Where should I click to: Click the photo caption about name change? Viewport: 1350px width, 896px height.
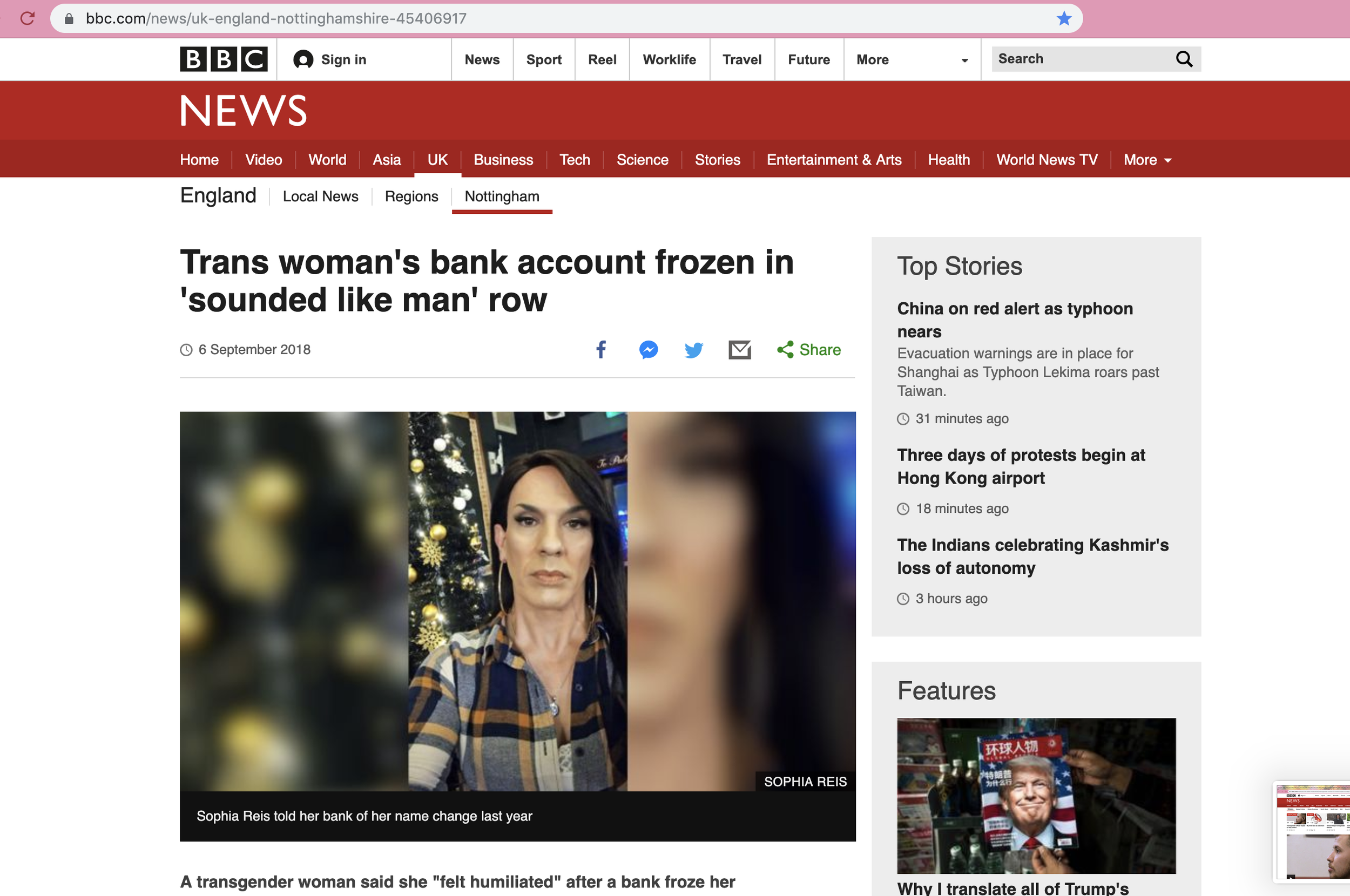364,816
